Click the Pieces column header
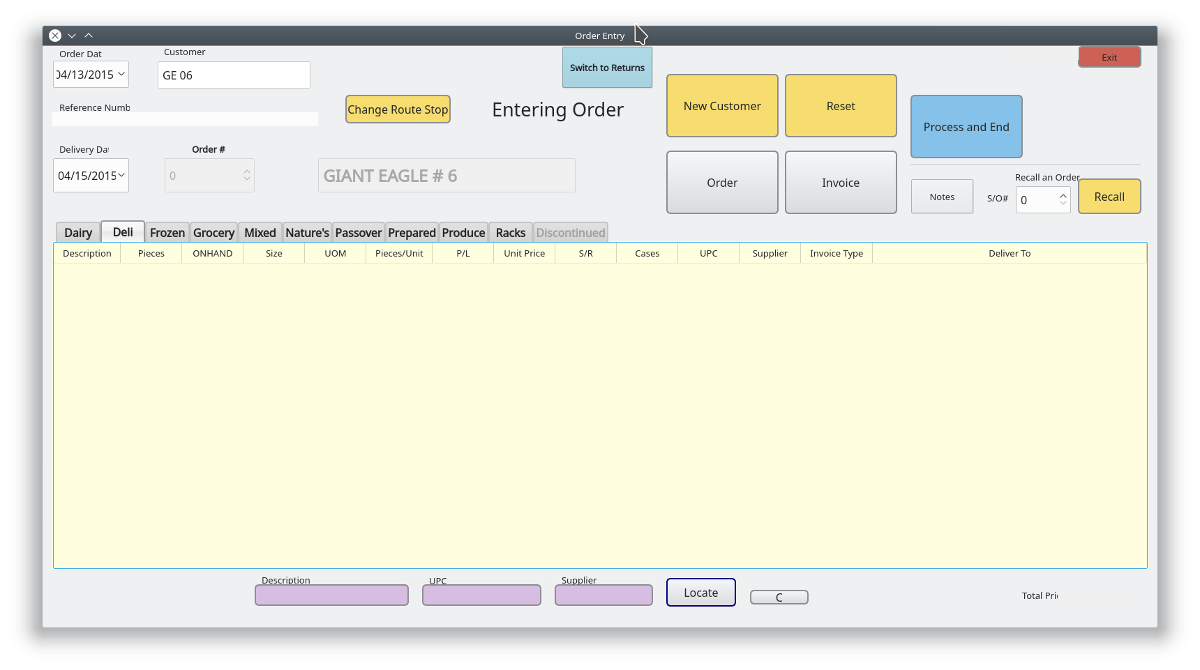This screenshot has height=670, width=1200. (151, 253)
